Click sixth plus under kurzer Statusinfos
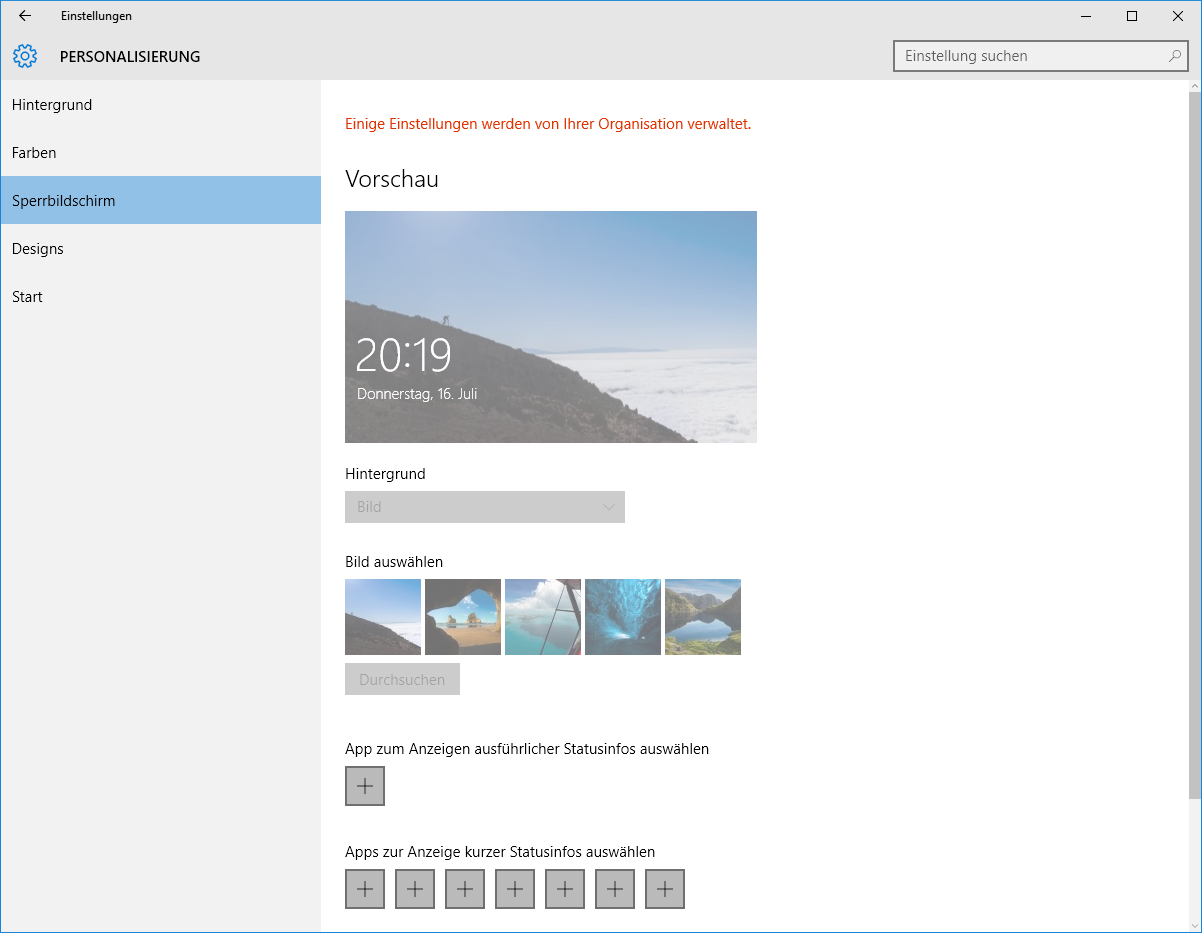The width and height of the screenshot is (1202, 933). pos(615,889)
